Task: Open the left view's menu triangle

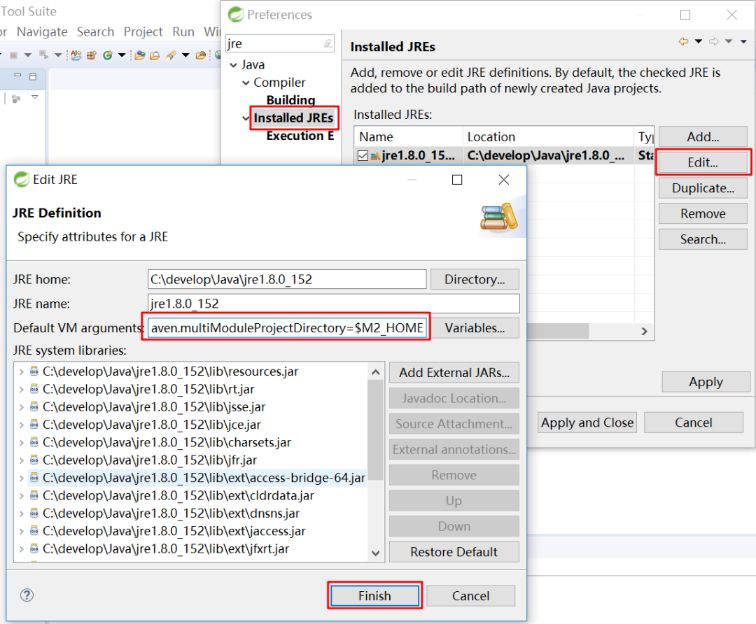Action: pyautogui.click(x=35, y=97)
